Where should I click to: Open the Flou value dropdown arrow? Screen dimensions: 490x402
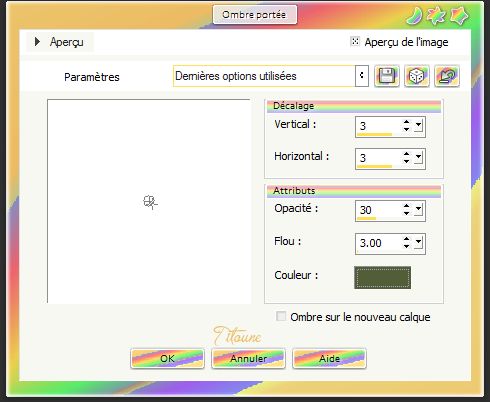pyautogui.click(x=419, y=243)
